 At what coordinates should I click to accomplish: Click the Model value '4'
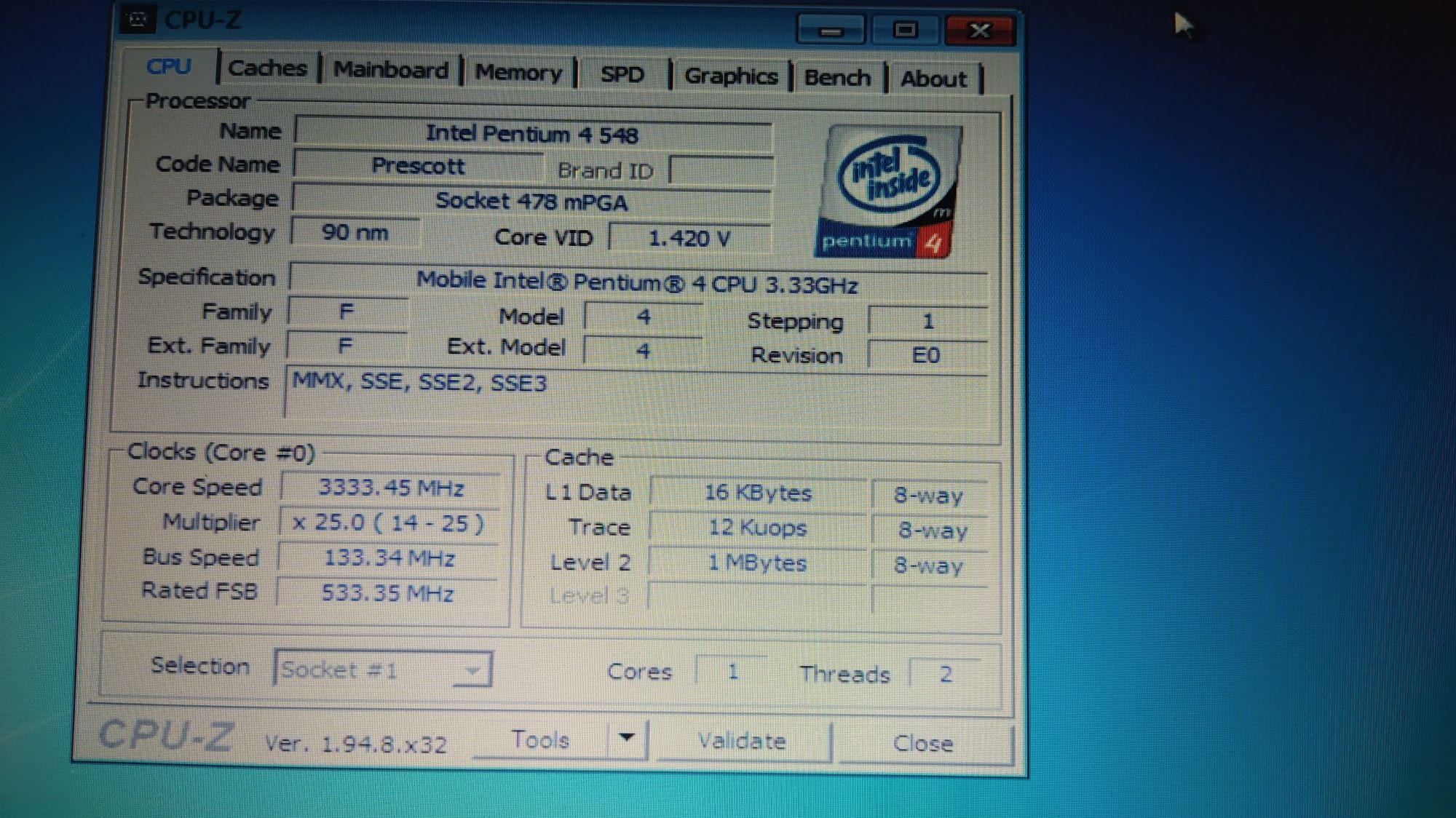[x=643, y=317]
